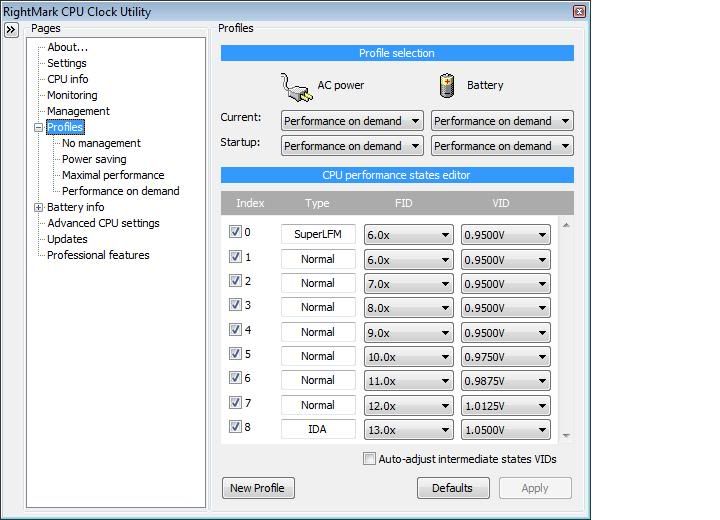Toggle the checkbox for state index 5

point(235,353)
